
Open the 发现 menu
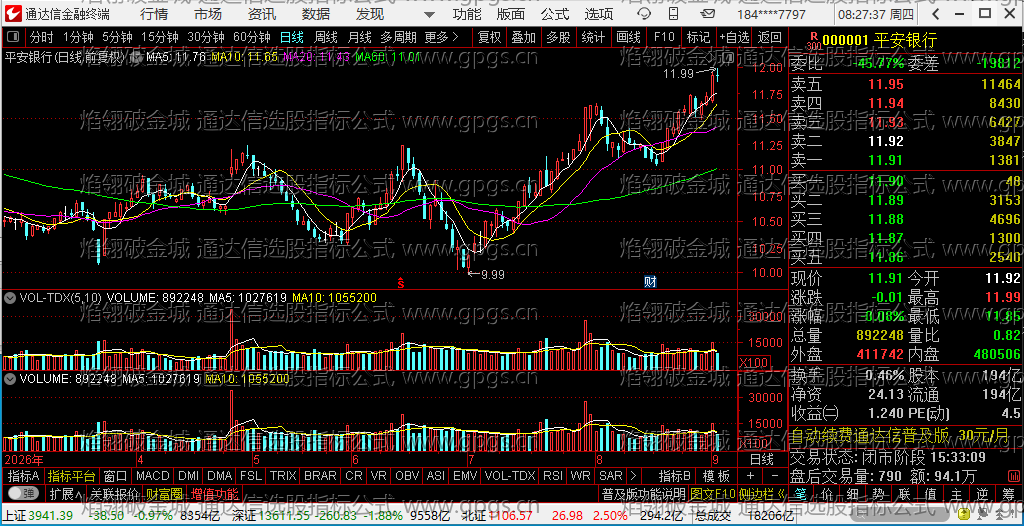(x=370, y=14)
